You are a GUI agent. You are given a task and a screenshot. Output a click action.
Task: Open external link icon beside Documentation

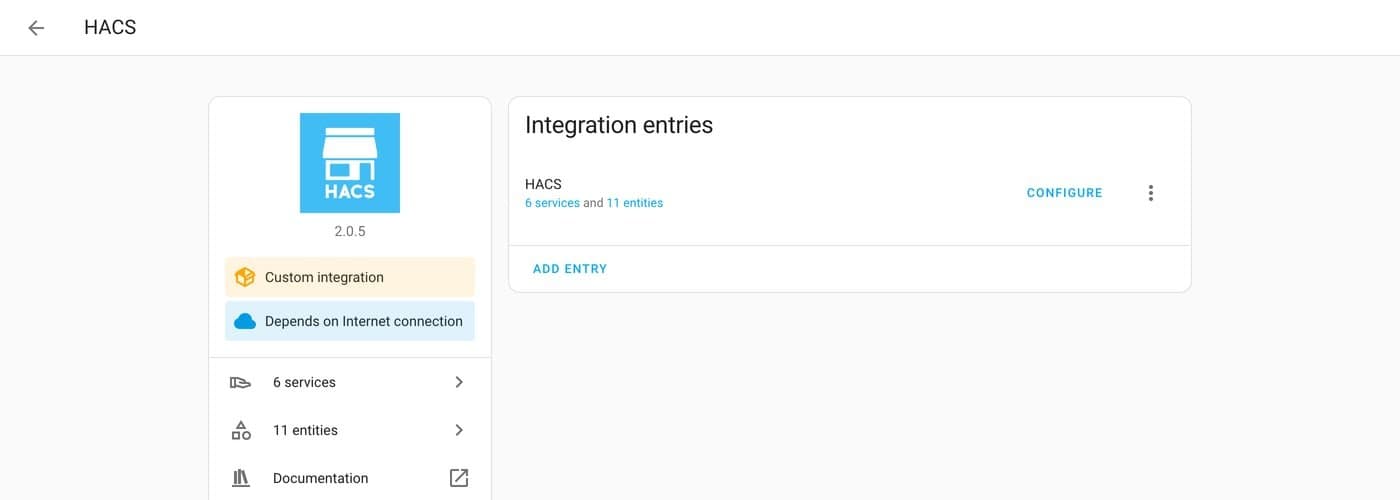pos(459,478)
